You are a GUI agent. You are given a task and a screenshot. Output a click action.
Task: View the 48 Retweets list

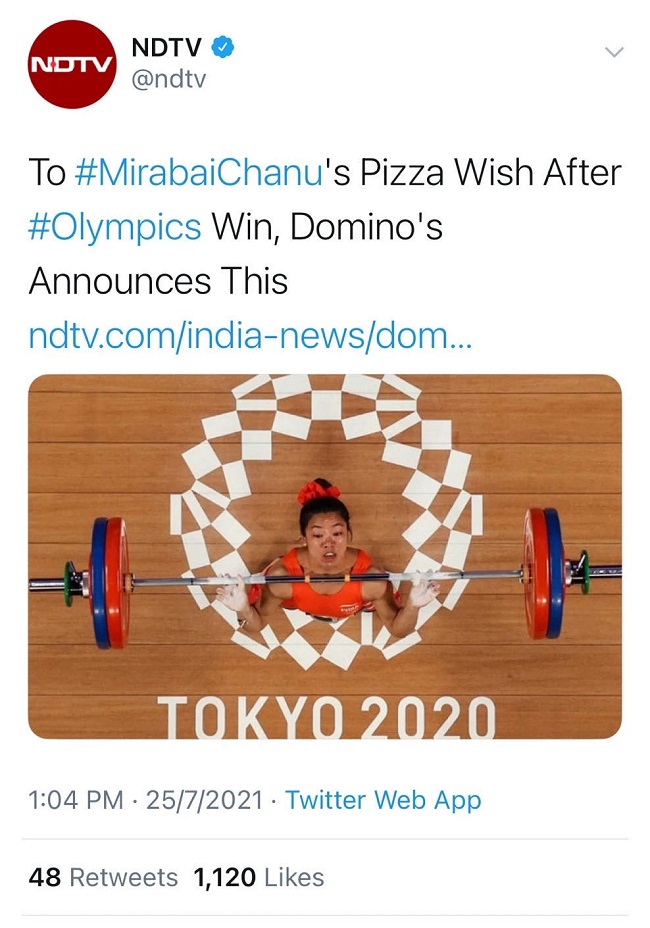(x=103, y=877)
